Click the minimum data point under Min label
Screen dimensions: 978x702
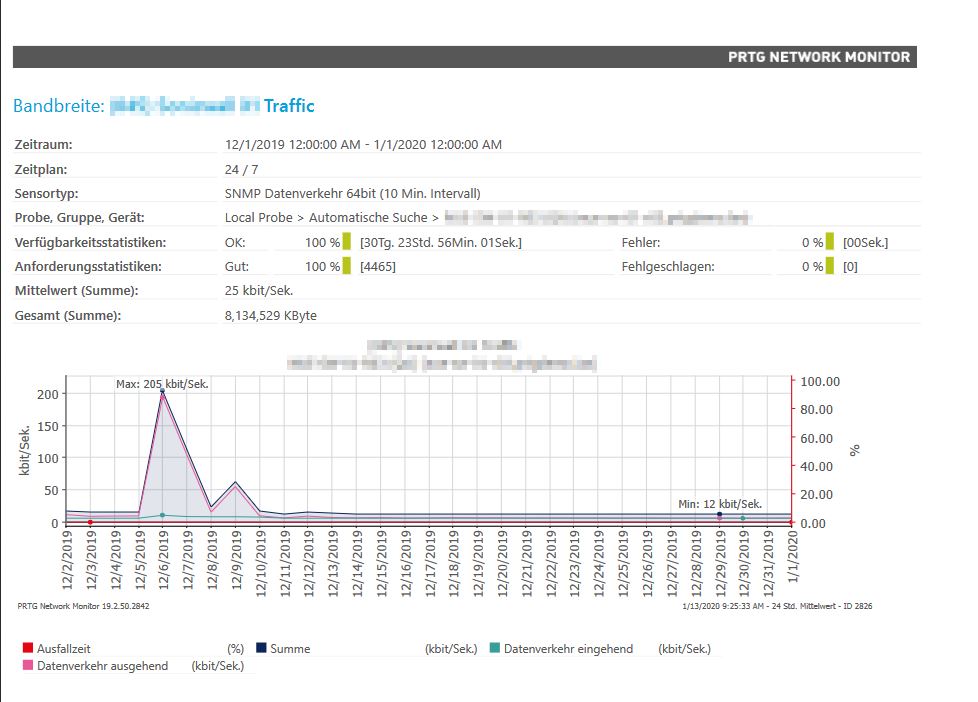(x=719, y=514)
